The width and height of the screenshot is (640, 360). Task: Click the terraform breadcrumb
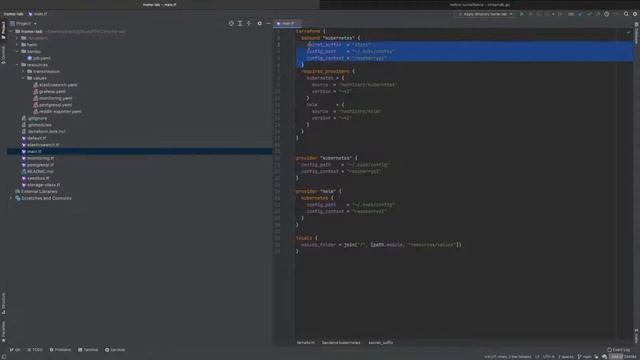pyautogui.click(x=305, y=342)
